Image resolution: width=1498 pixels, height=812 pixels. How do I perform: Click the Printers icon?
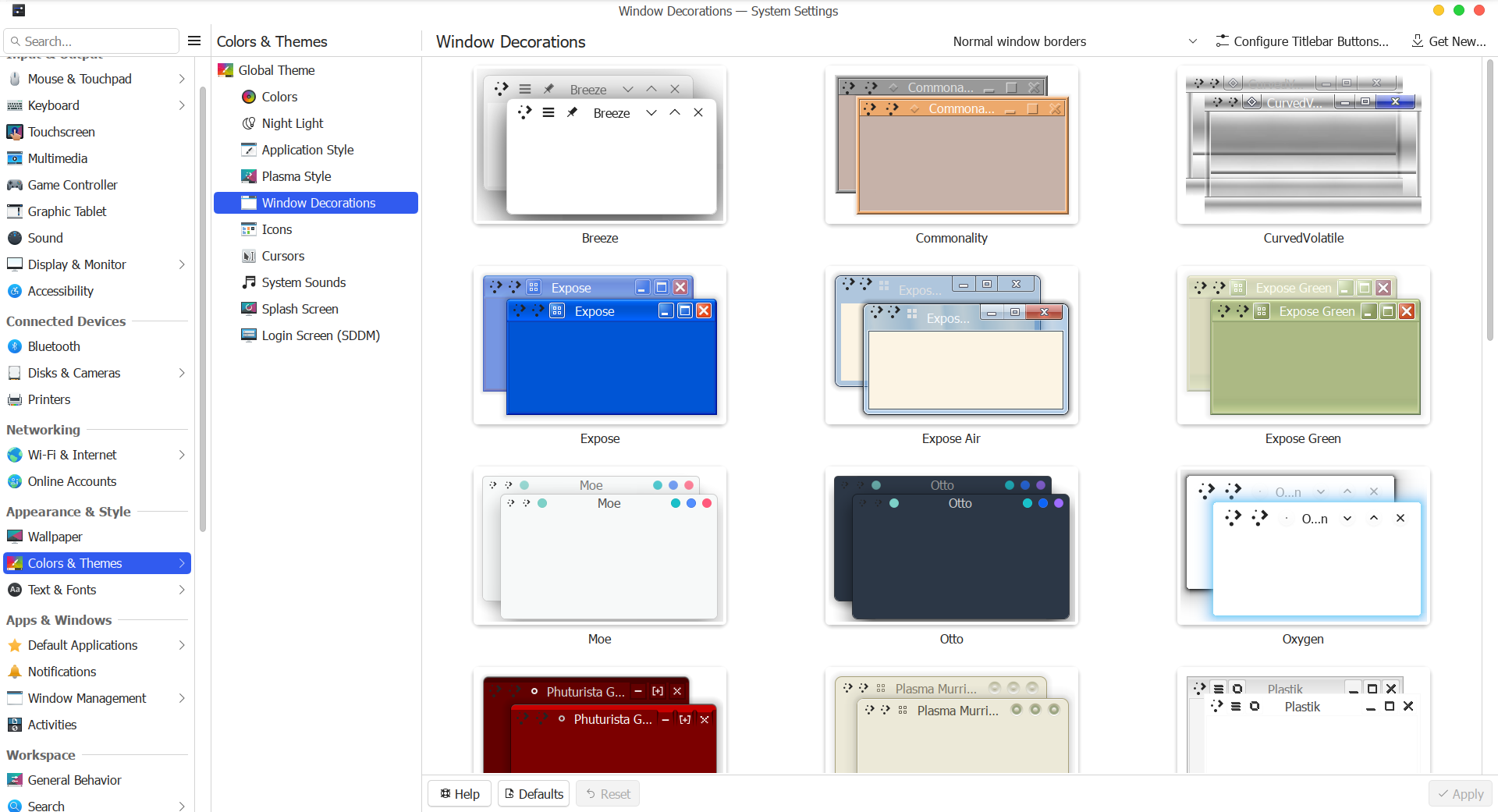15,399
